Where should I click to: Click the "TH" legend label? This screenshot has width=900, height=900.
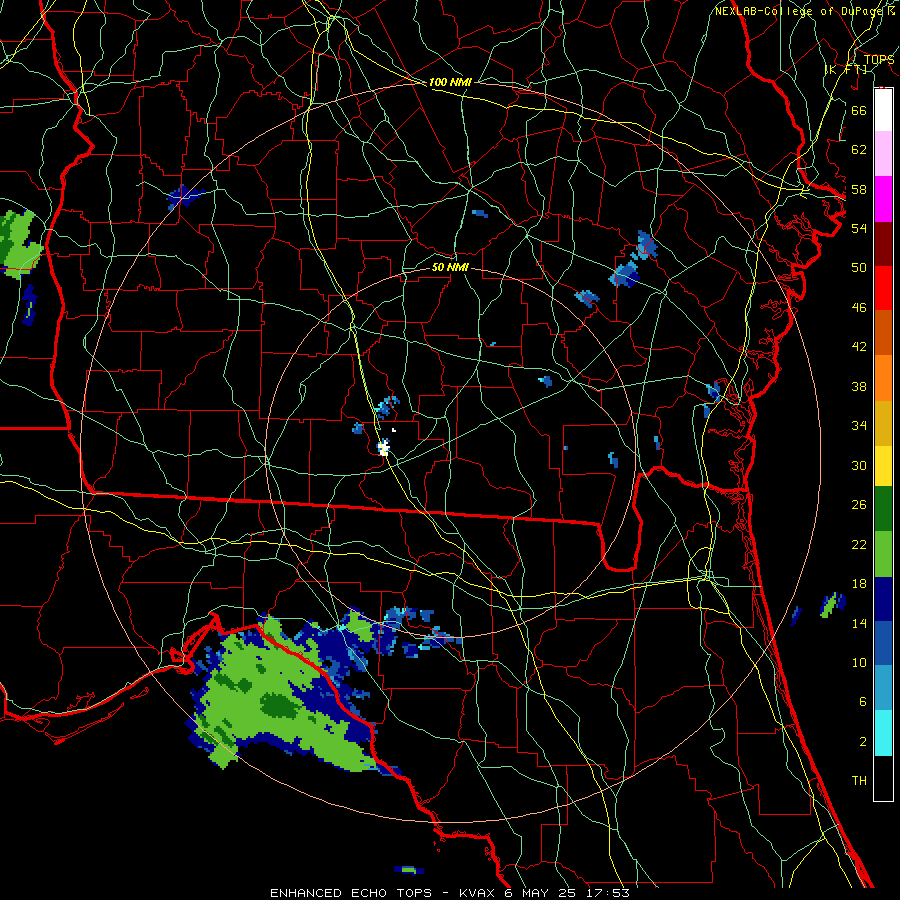(859, 781)
